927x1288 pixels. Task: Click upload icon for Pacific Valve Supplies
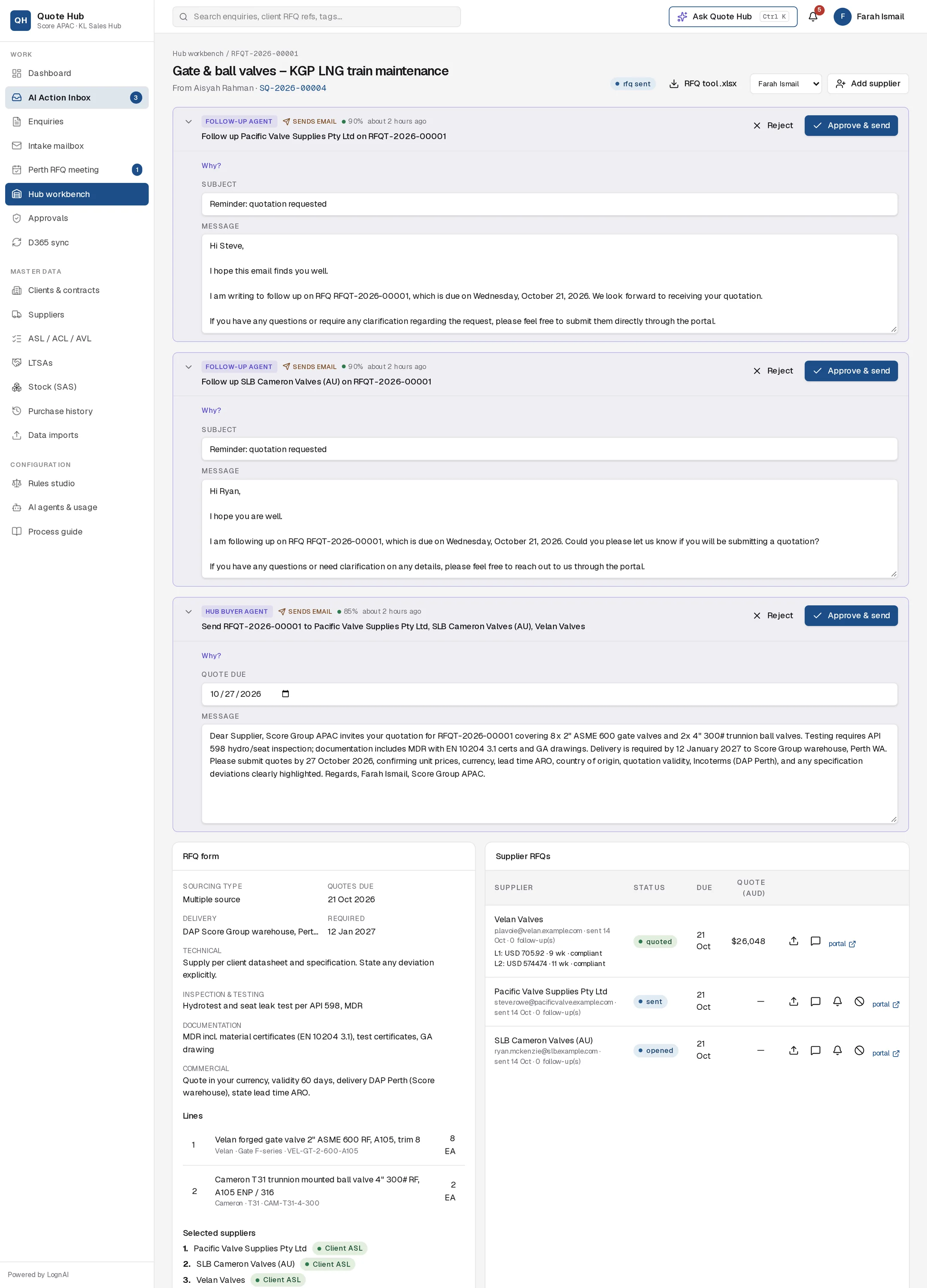794,1002
